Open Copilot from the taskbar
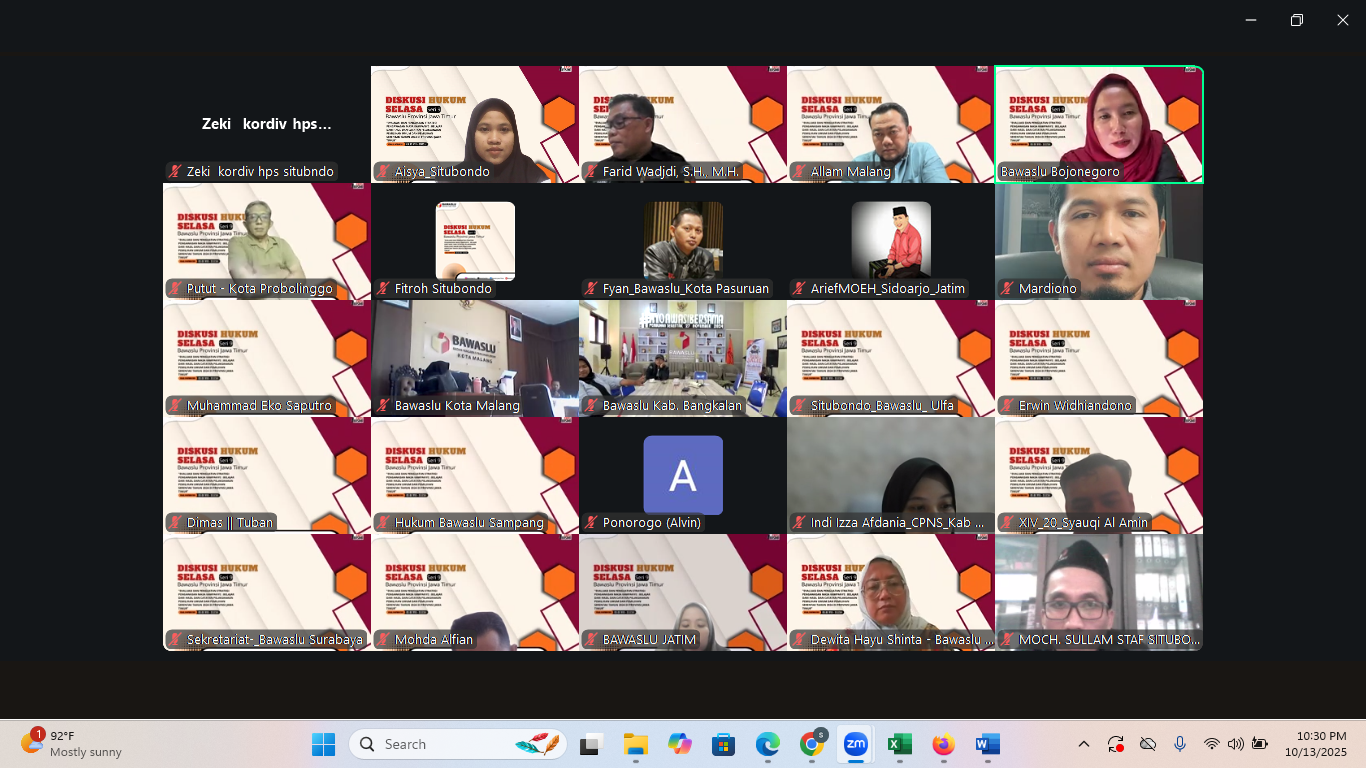 679,744
